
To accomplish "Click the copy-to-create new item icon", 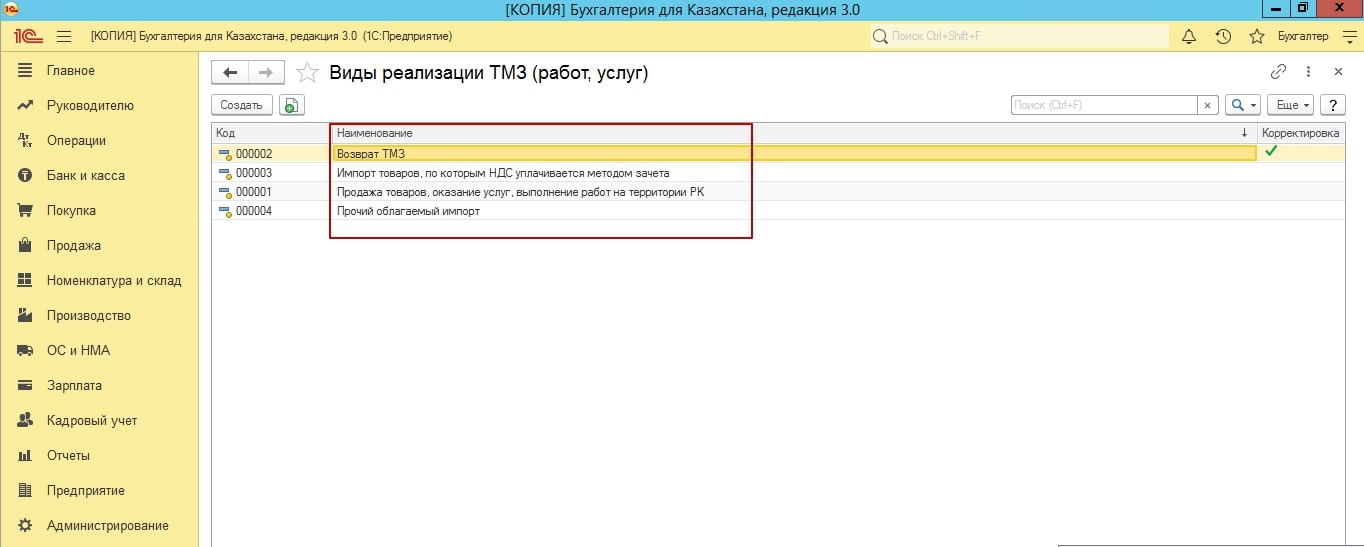I will 291,105.
